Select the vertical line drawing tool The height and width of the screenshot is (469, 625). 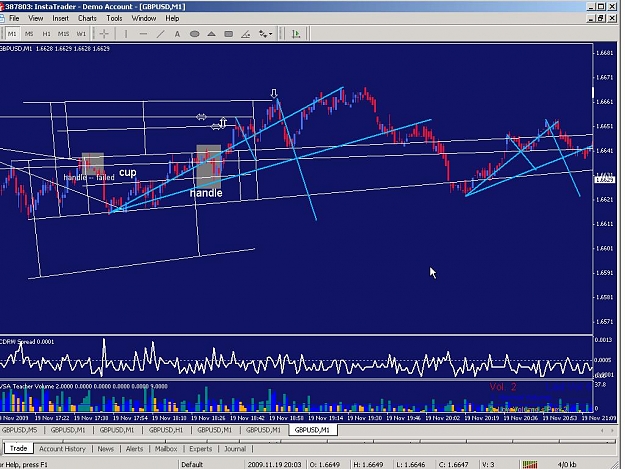click(x=126, y=34)
